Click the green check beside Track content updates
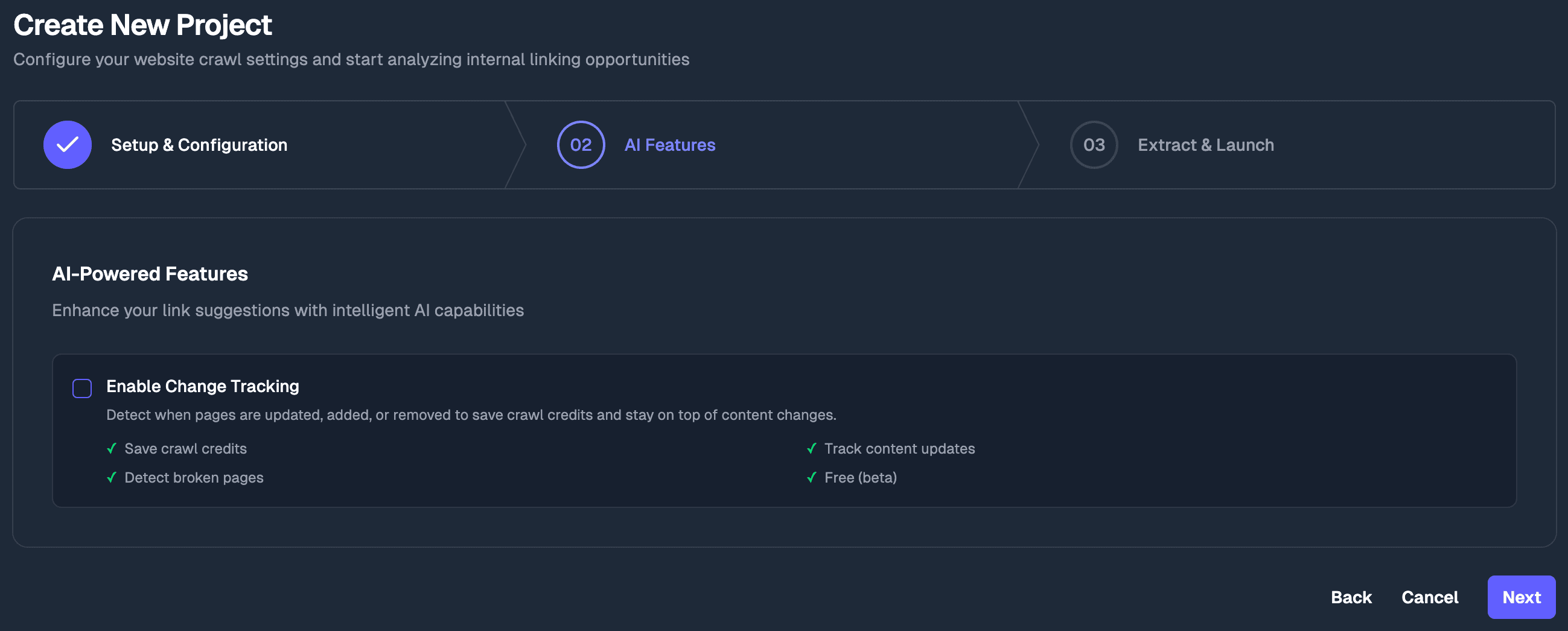 point(811,448)
